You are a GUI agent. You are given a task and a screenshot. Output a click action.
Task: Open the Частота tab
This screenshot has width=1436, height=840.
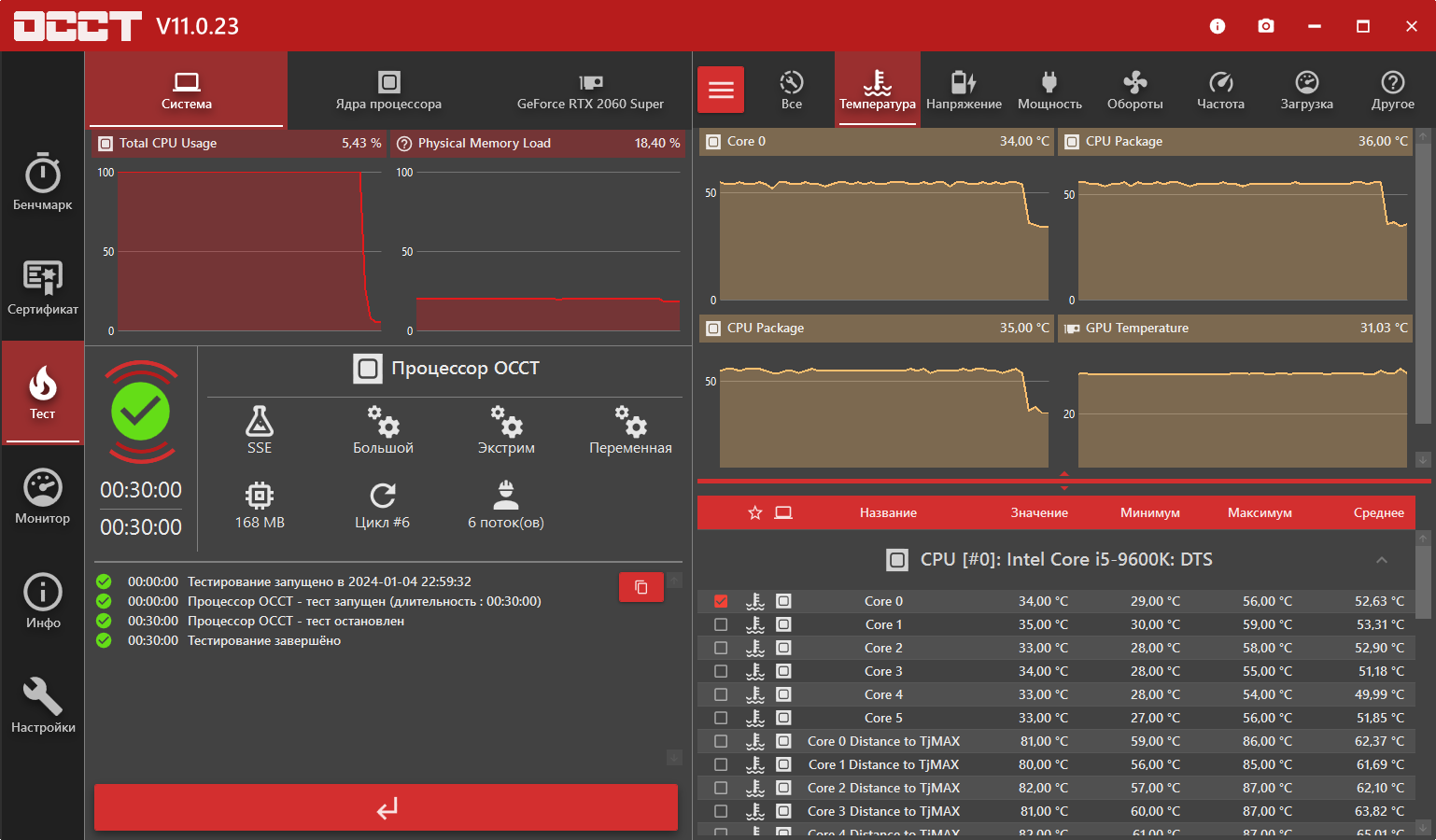(x=1221, y=90)
